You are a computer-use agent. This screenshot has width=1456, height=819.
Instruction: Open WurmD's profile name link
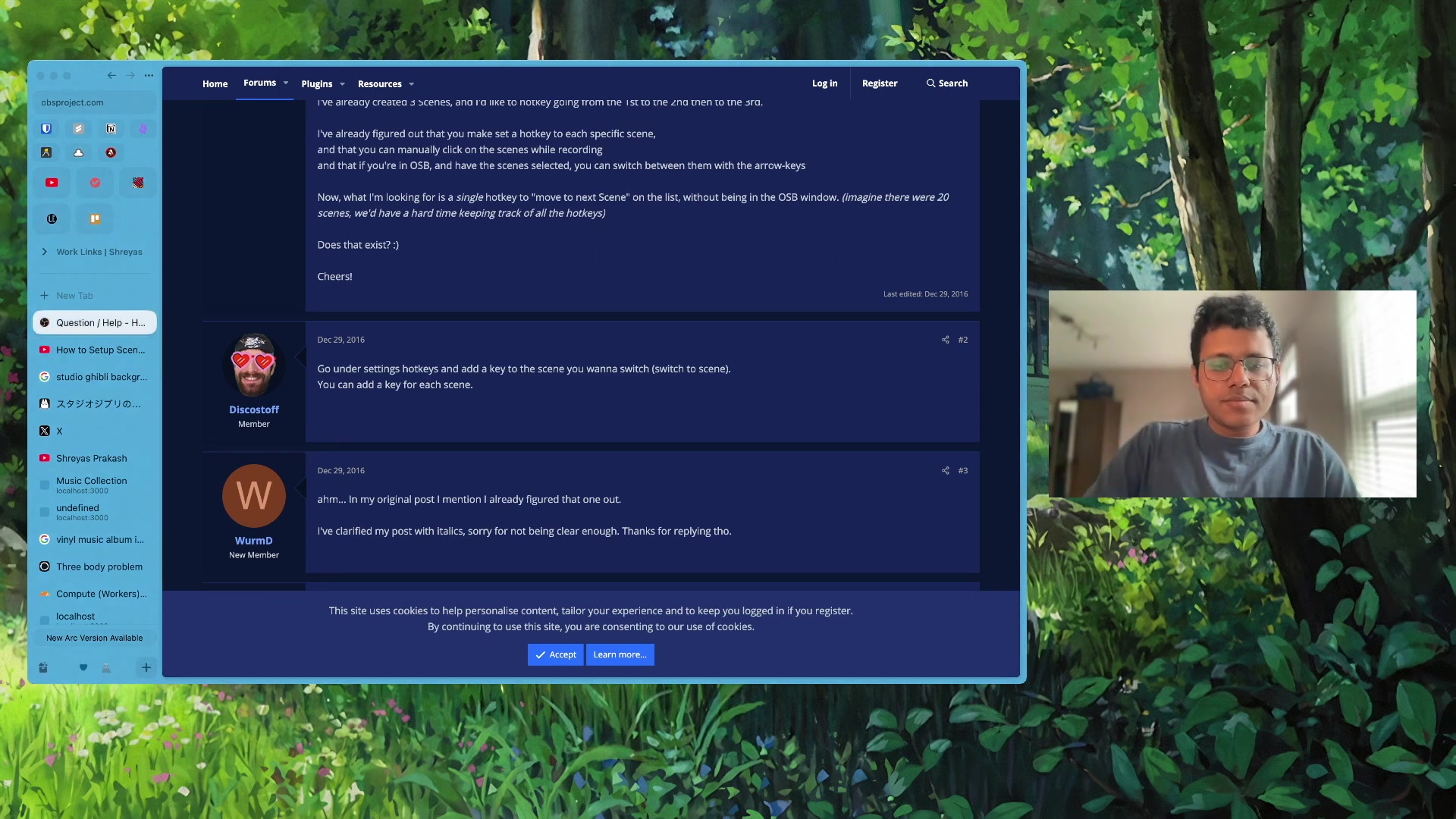coord(253,541)
